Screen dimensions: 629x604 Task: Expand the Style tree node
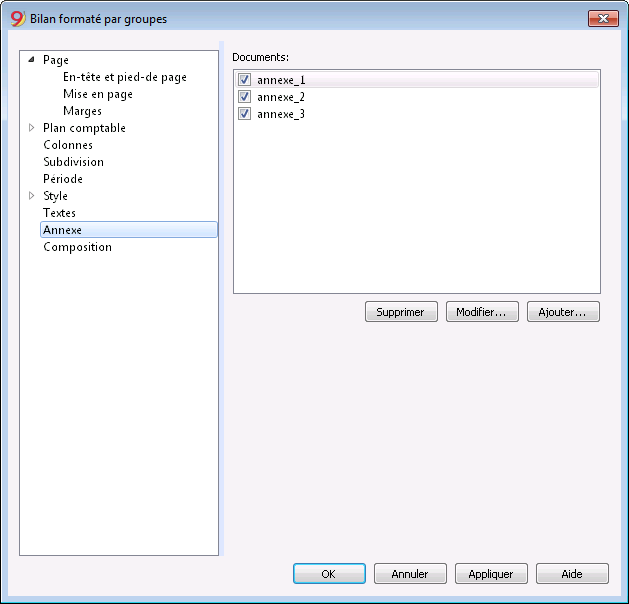point(31,195)
